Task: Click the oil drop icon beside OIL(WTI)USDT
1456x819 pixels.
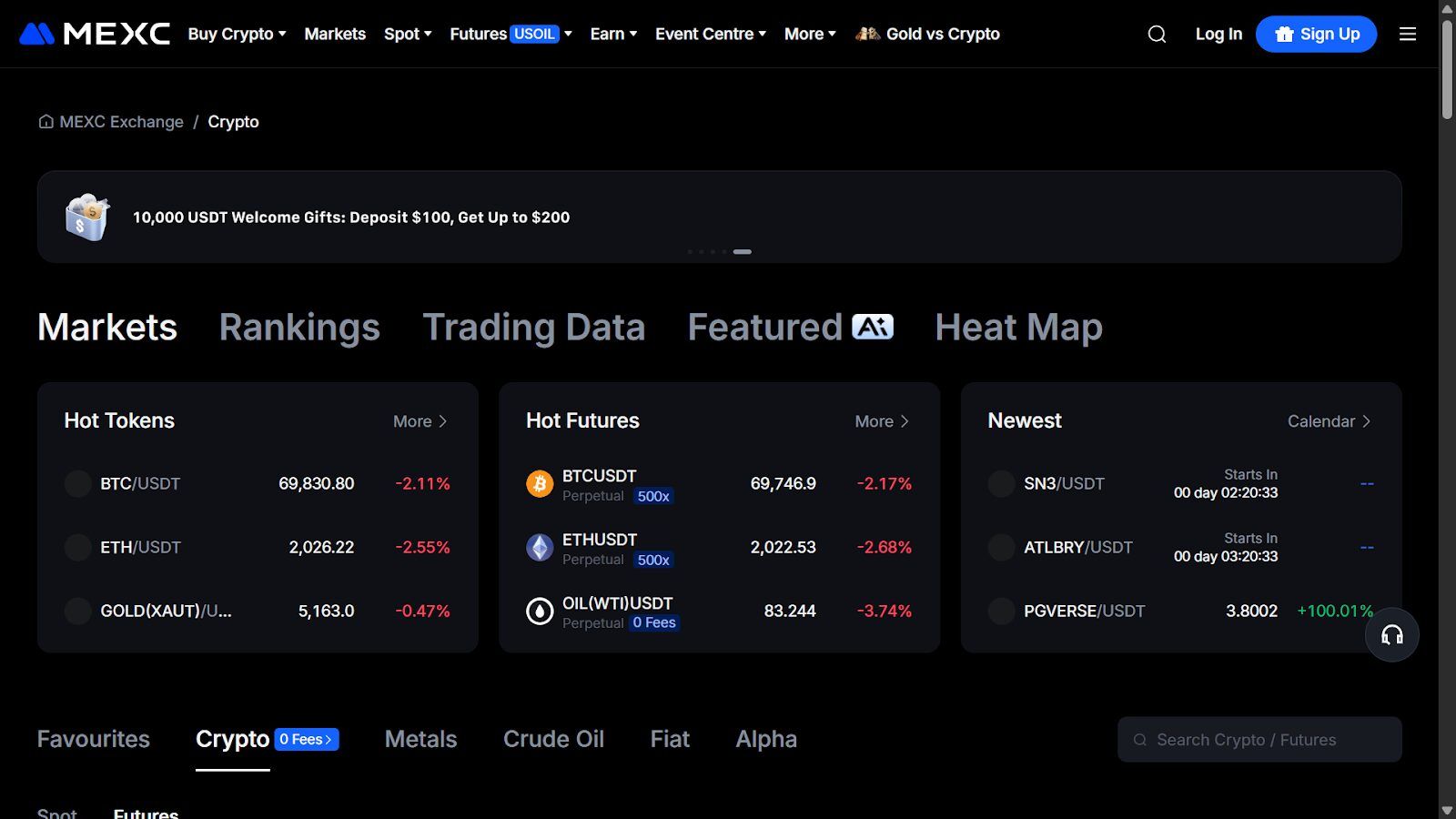Action: click(x=540, y=612)
